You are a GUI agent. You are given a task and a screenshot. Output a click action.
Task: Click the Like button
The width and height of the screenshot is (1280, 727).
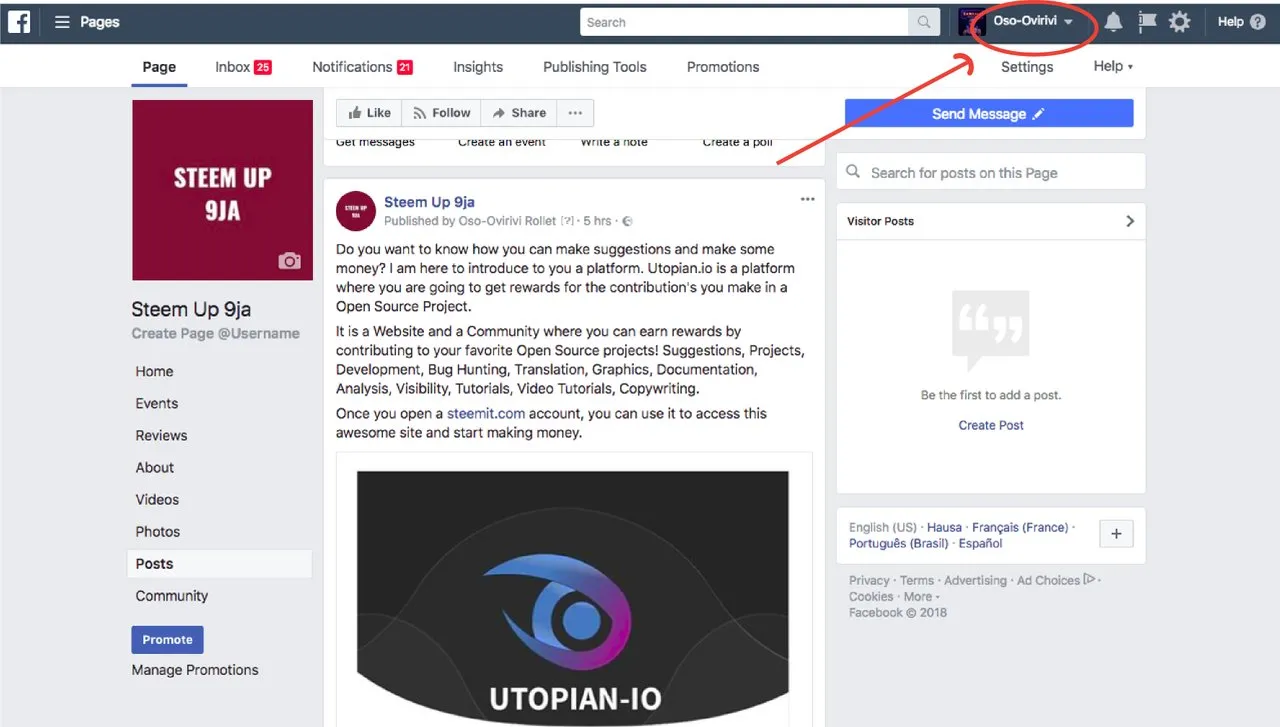pos(369,113)
